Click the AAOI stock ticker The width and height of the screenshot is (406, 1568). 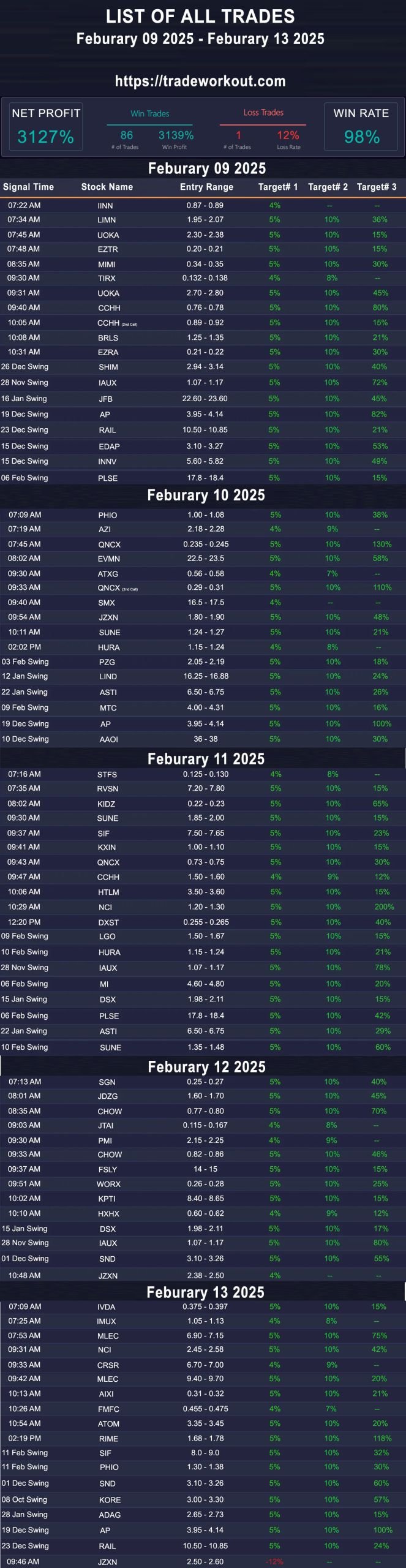109,739
